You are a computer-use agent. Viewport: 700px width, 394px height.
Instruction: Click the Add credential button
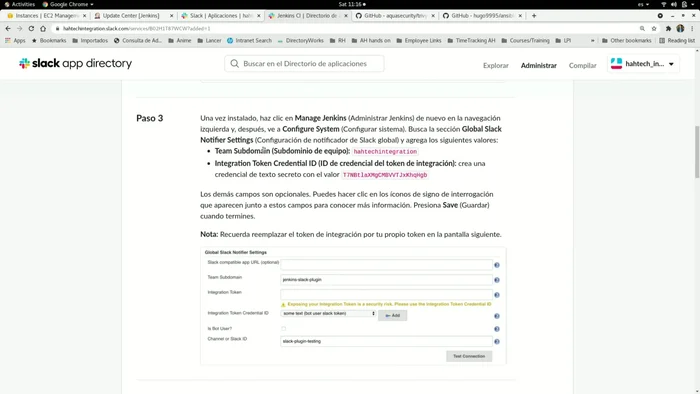click(392, 315)
